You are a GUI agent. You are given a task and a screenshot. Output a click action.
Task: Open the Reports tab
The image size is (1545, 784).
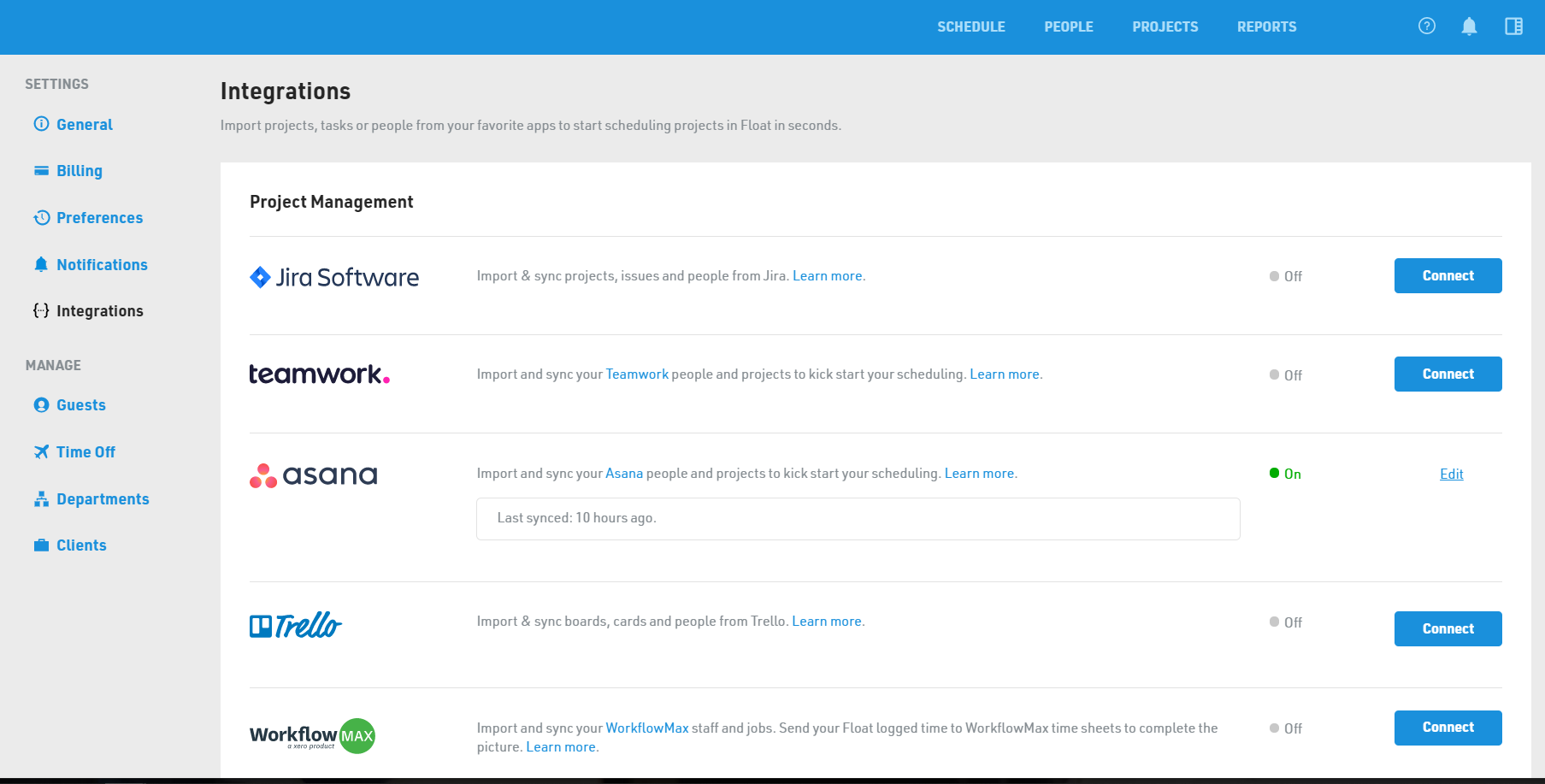tap(1267, 27)
